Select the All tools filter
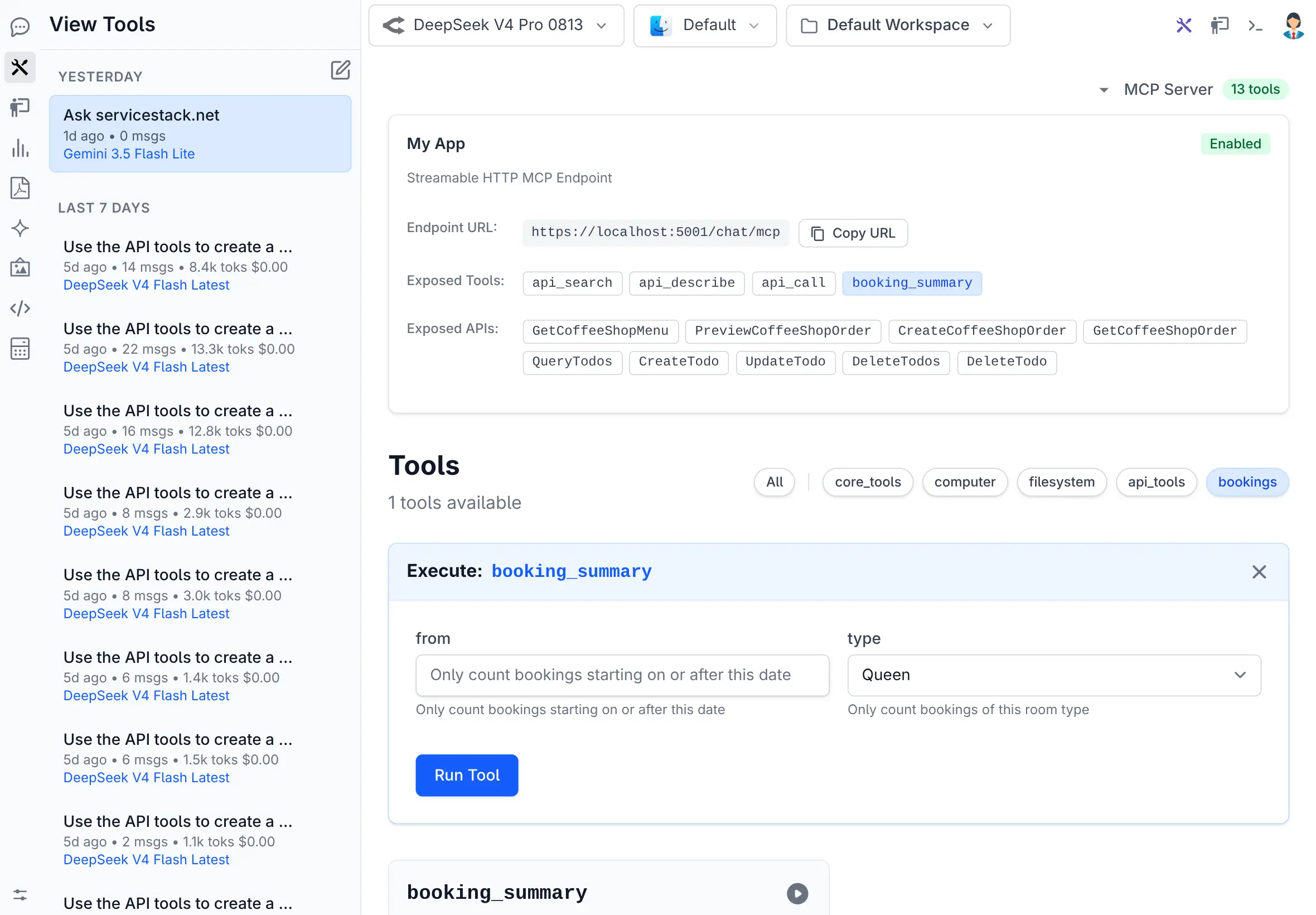Screen dimensions: 1316x915 click(x=774, y=482)
